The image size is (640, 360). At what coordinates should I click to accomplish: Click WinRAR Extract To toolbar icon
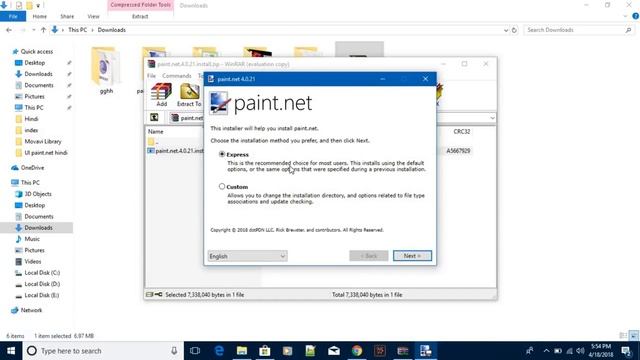189,94
